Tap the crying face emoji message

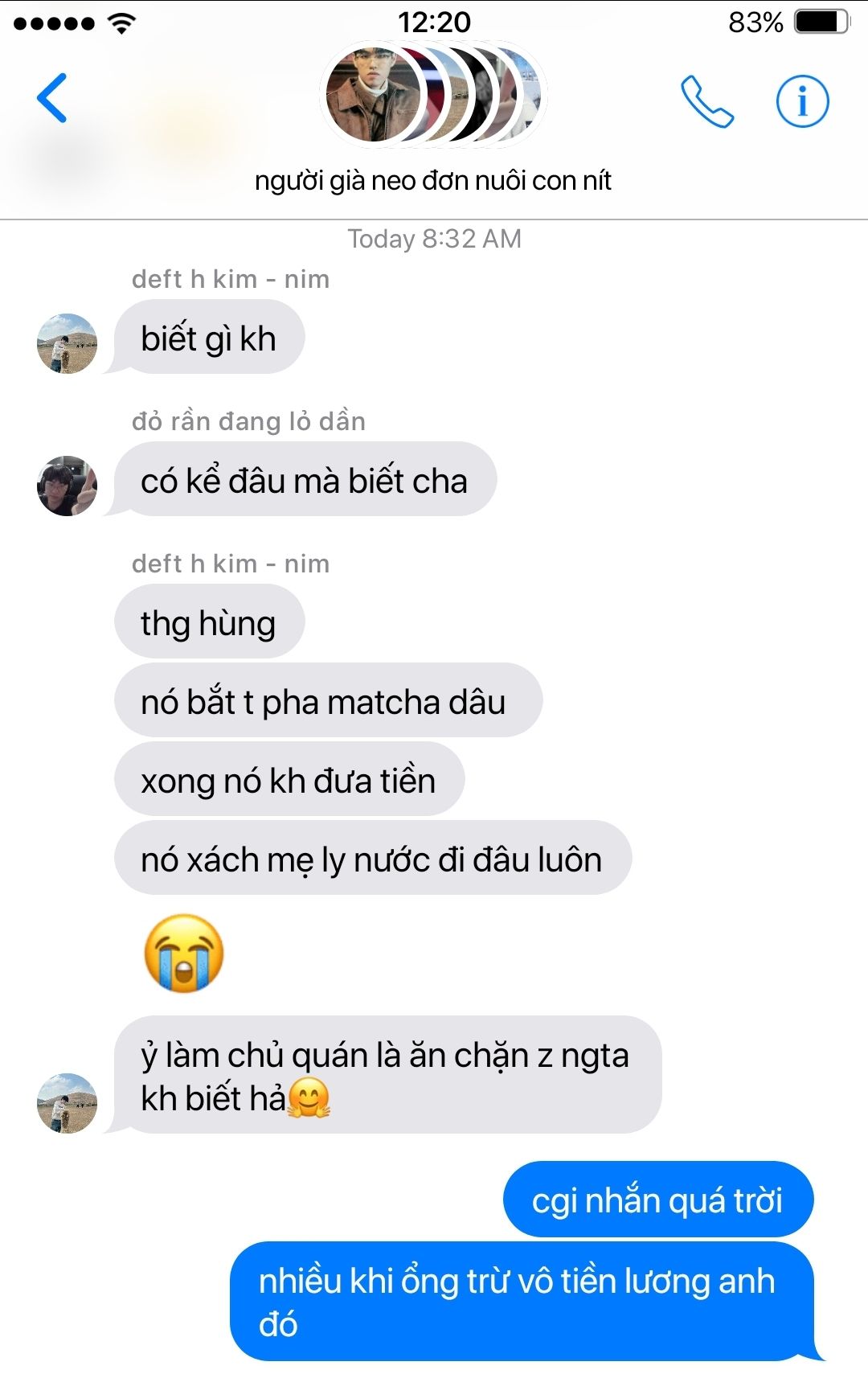pyautogui.click(x=184, y=953)
